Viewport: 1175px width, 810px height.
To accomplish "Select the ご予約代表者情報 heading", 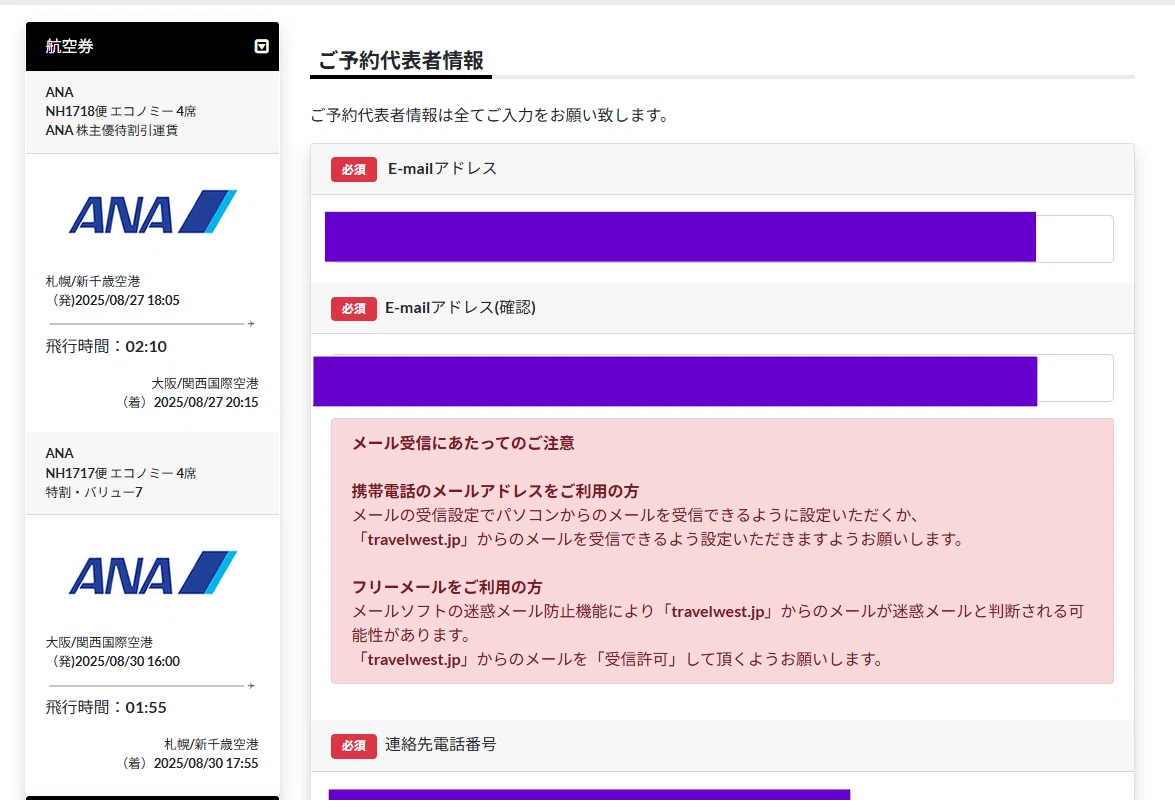I will point(401,61).
